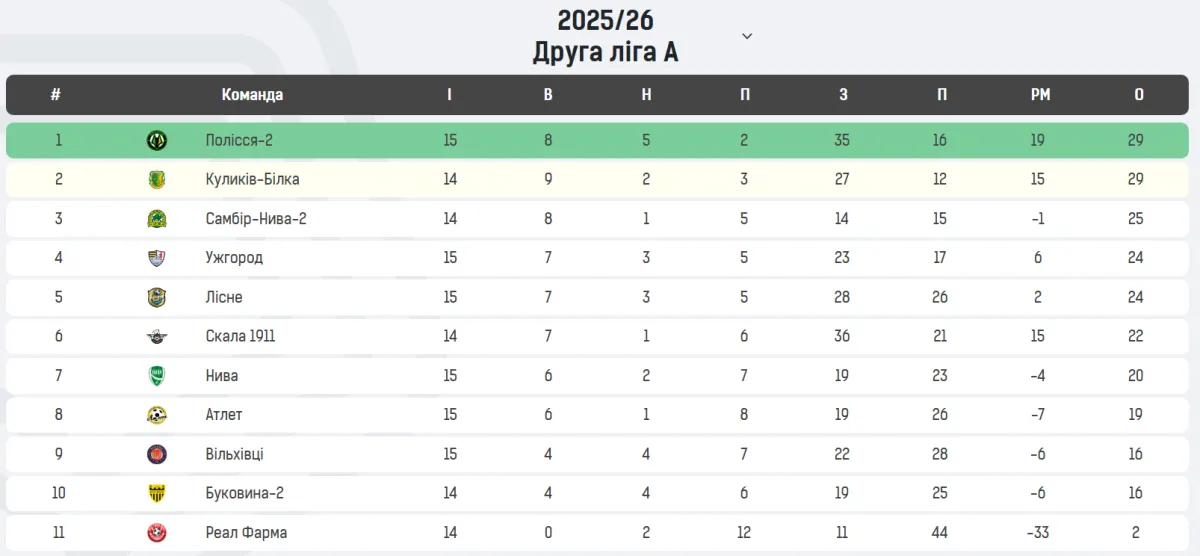1200x556 pixels.
Task: Click the 2025/26 Друга ліга A title
Action: [605, 36]
